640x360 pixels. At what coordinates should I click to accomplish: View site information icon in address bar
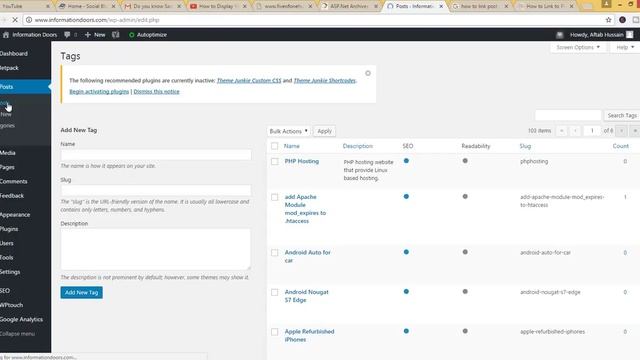coord(29,20)
